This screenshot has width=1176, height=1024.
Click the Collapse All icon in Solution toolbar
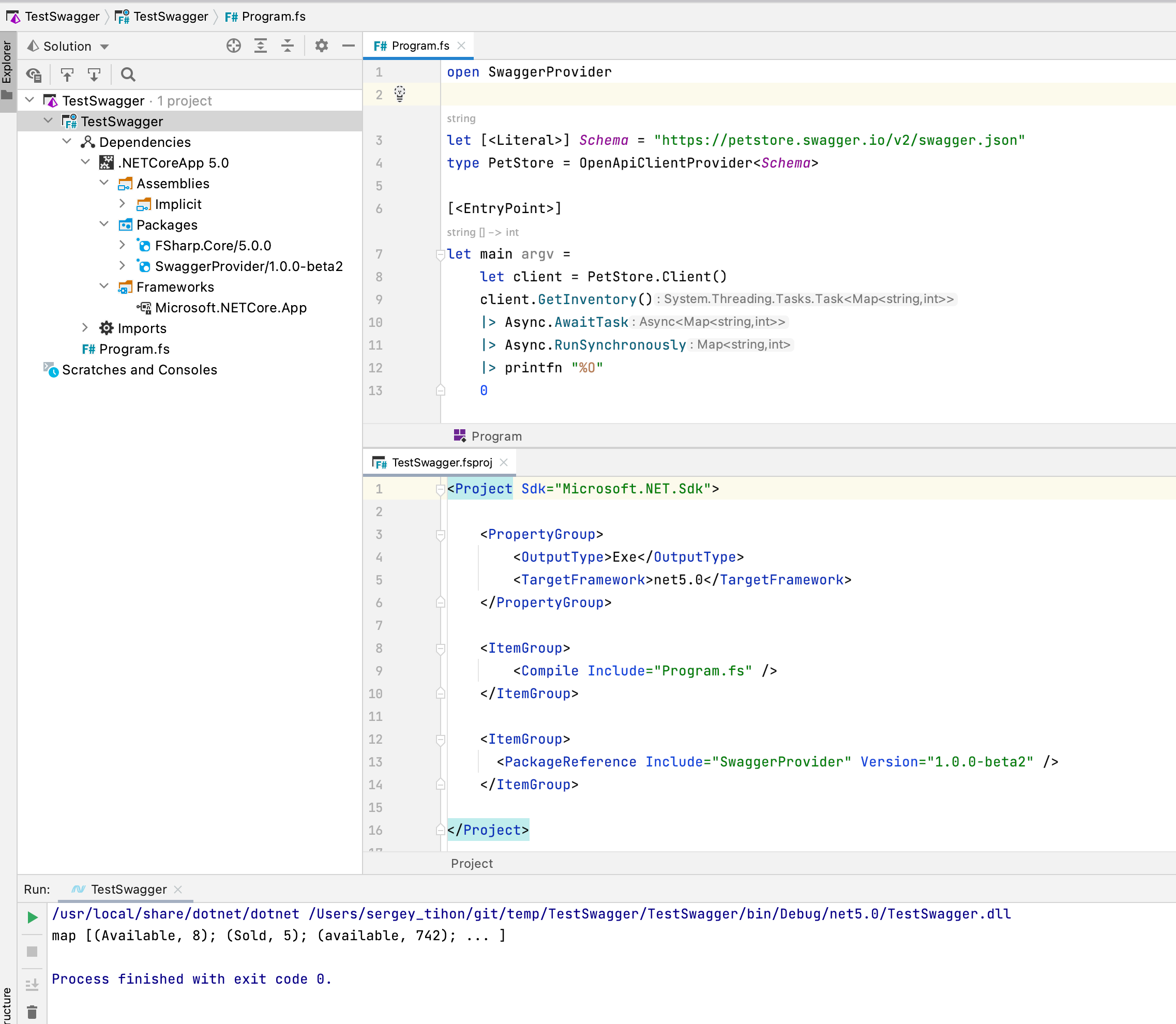pos(288,46)
